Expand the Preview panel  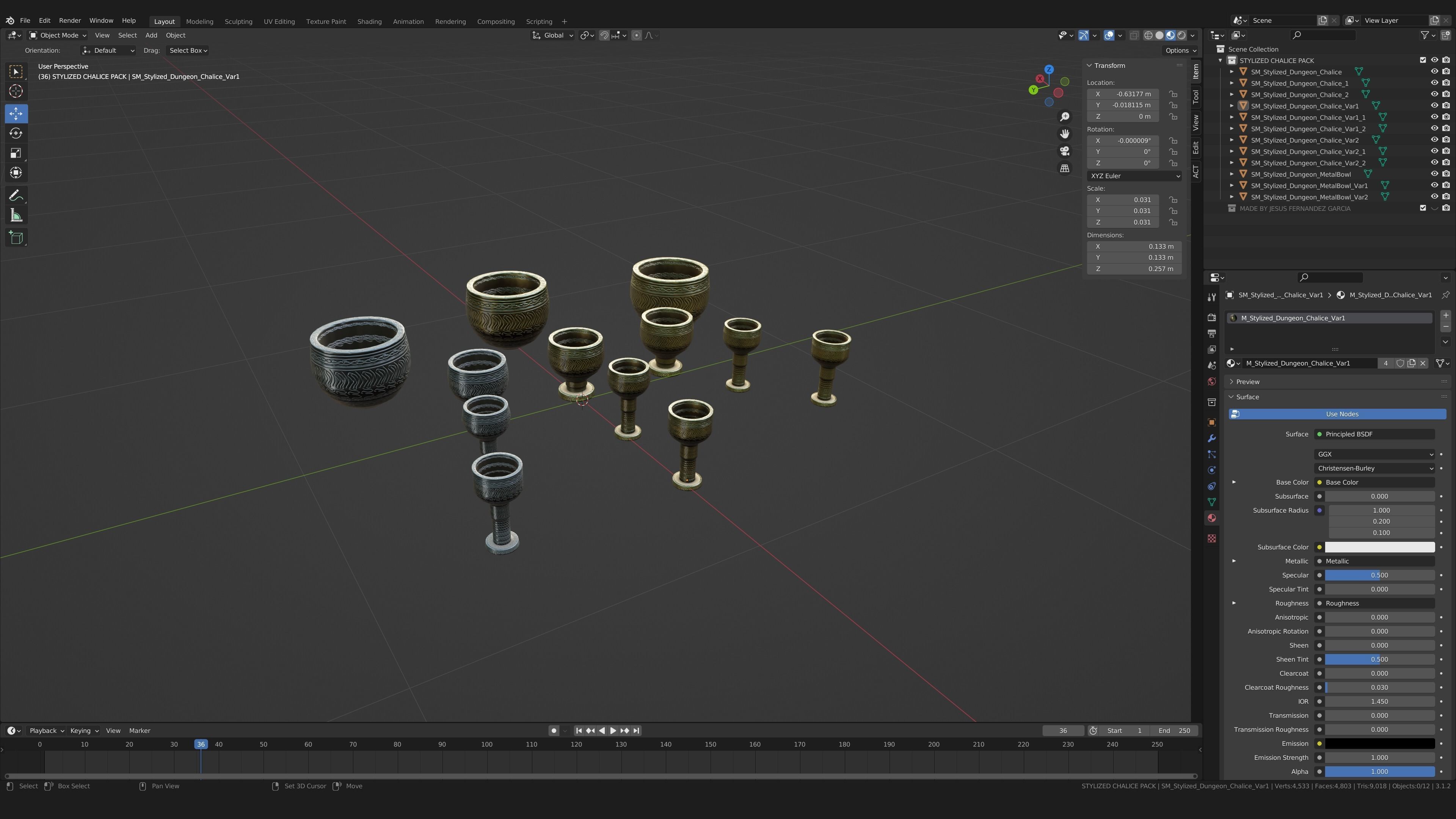[x=1247, y=381]
